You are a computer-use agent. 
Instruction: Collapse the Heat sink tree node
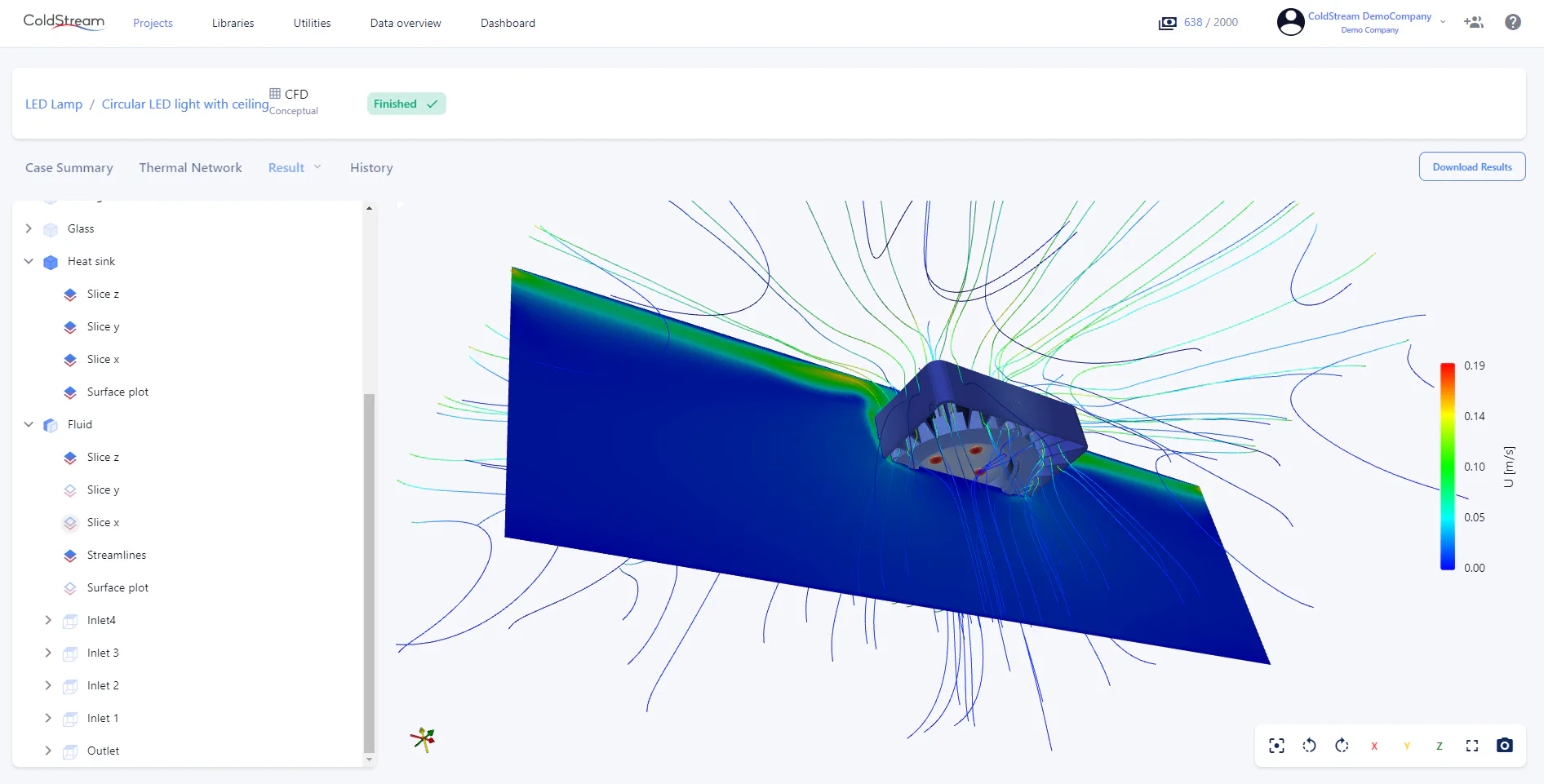[29, 262]
